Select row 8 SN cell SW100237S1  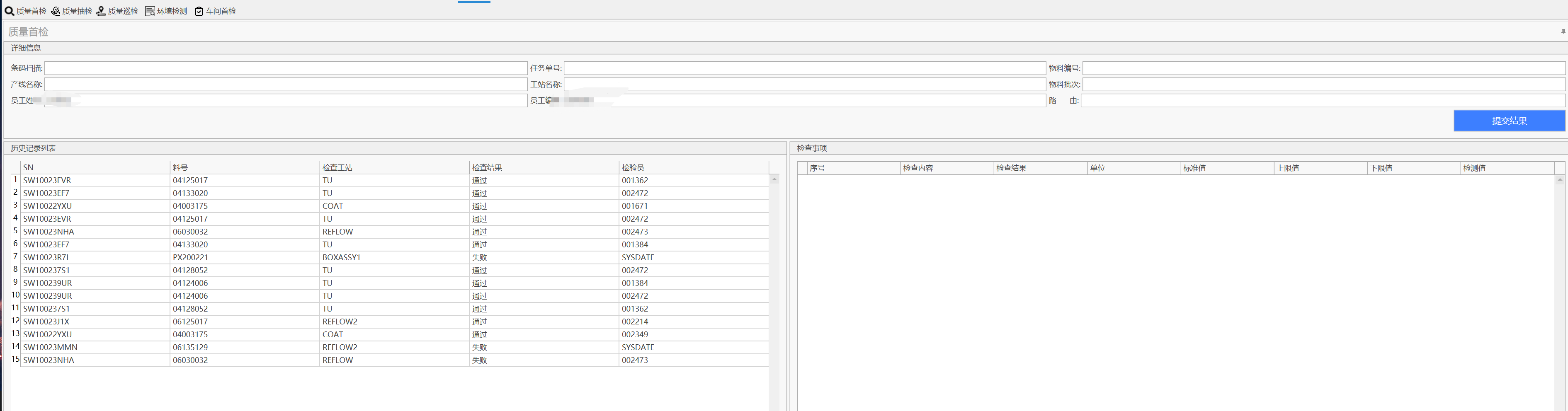coord(95,270)
